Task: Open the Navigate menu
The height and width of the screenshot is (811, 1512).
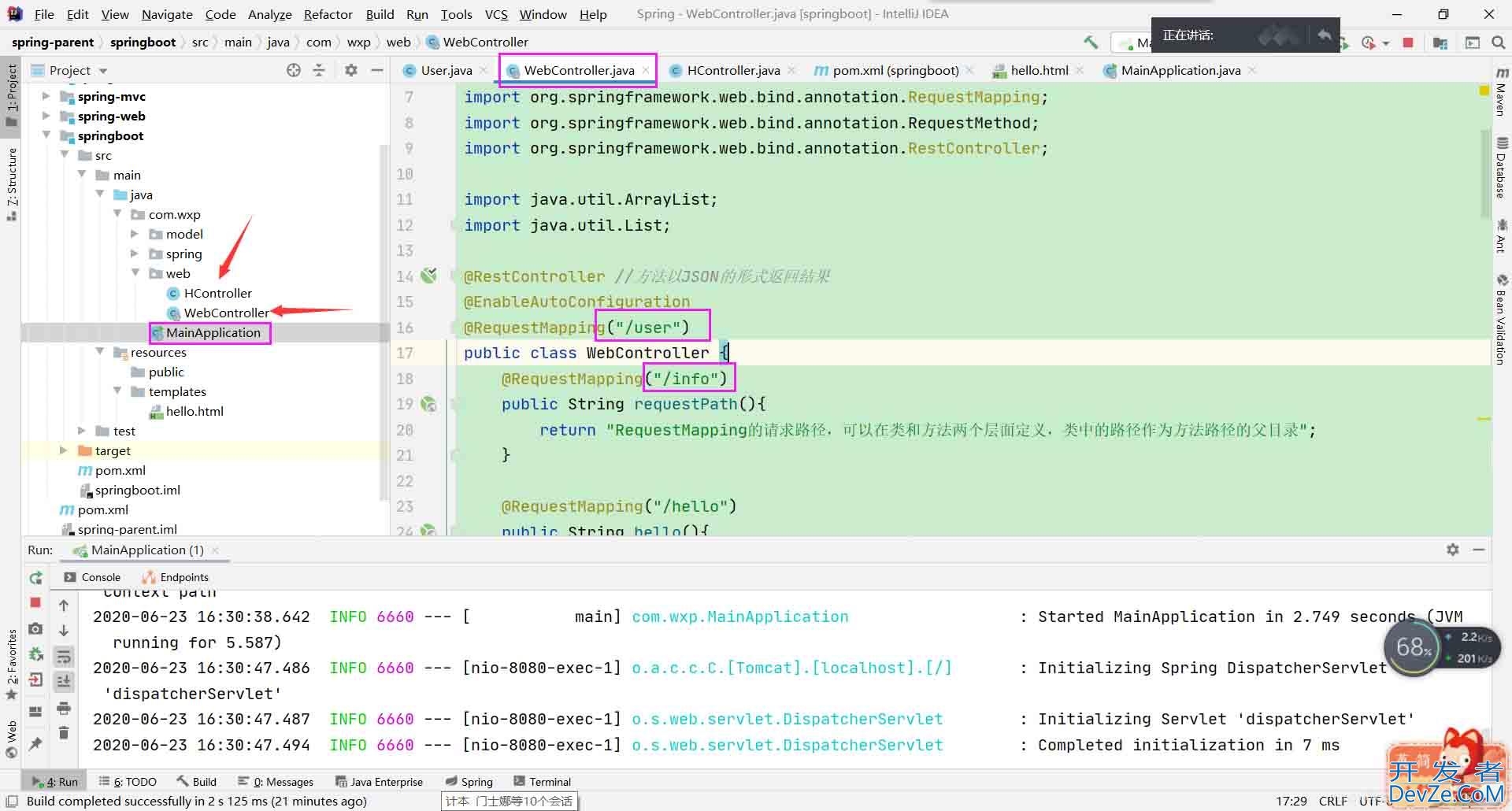Action: tap(167, 14)
